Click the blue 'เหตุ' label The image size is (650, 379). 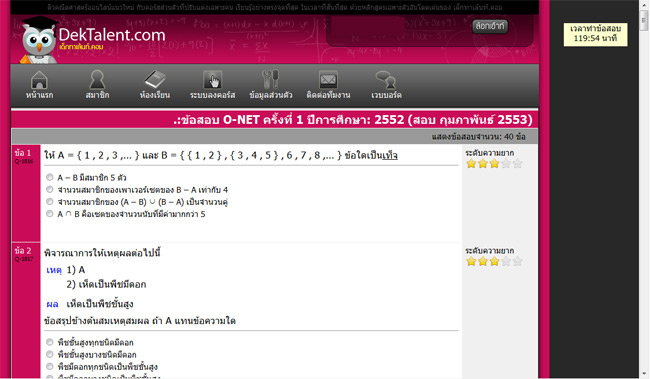54,270
